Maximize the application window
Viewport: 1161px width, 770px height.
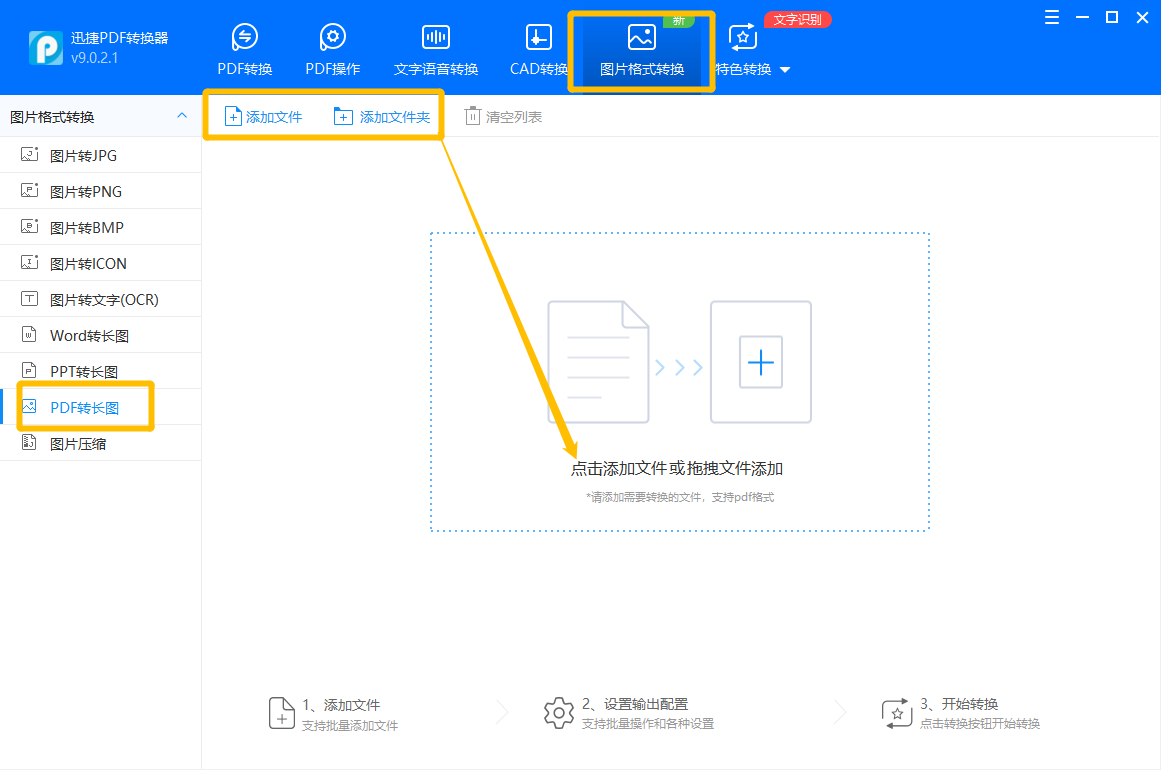[x=1111, y=18]
